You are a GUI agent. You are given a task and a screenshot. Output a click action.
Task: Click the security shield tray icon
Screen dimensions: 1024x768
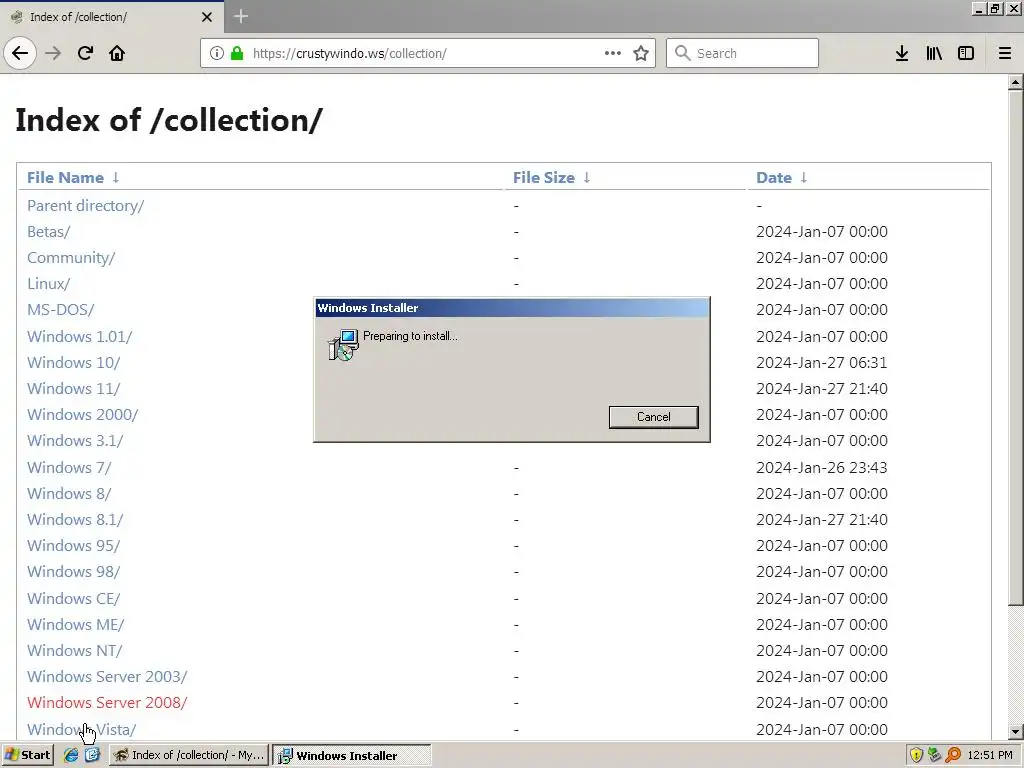pos(916,756)
